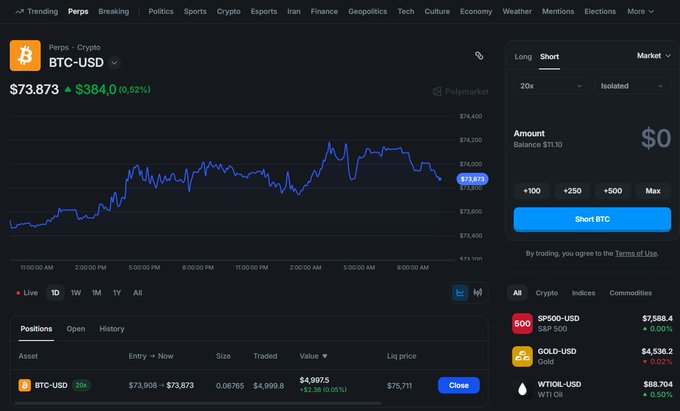Open the Positions tab

[36, 329]
